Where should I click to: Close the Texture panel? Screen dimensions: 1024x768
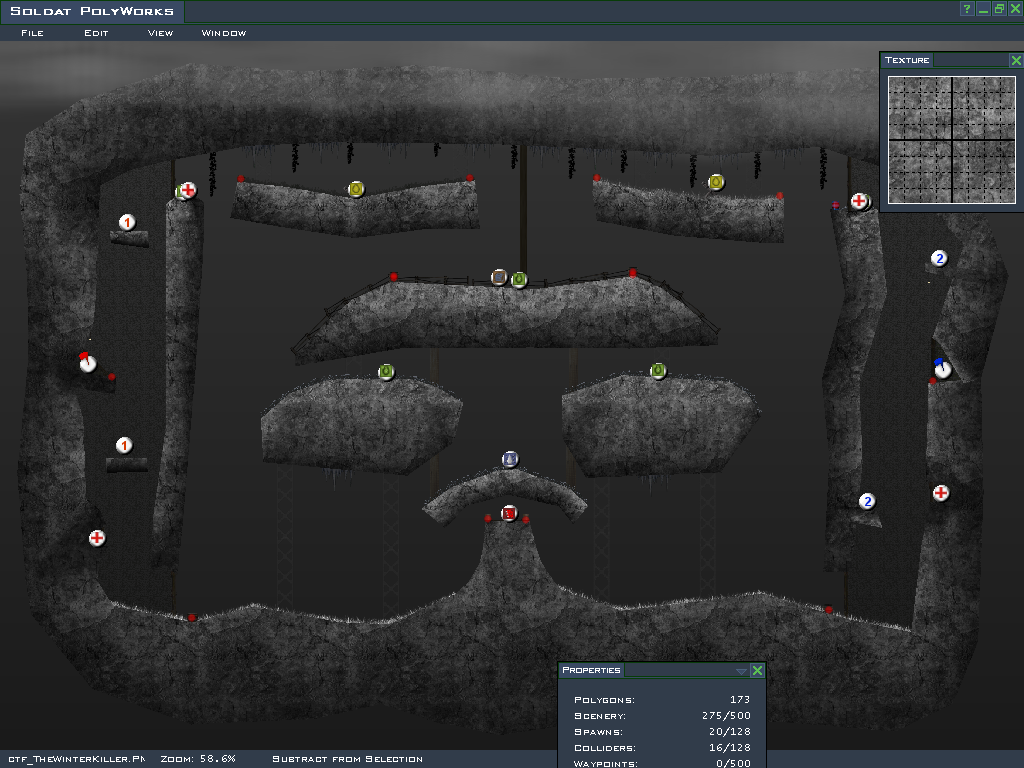tap(1016, 60)
